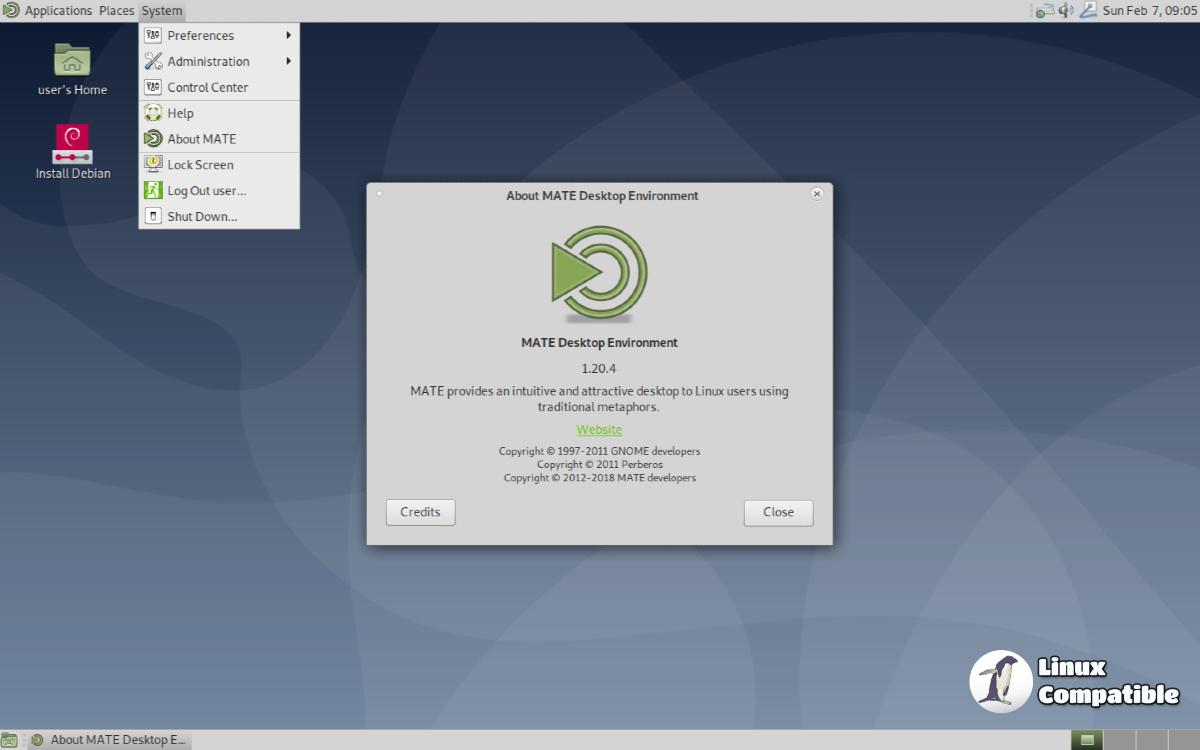Screen dimensions: 1200x750
Task: Expand the Preferences submenu arrow
Action: tap(288, 35)
